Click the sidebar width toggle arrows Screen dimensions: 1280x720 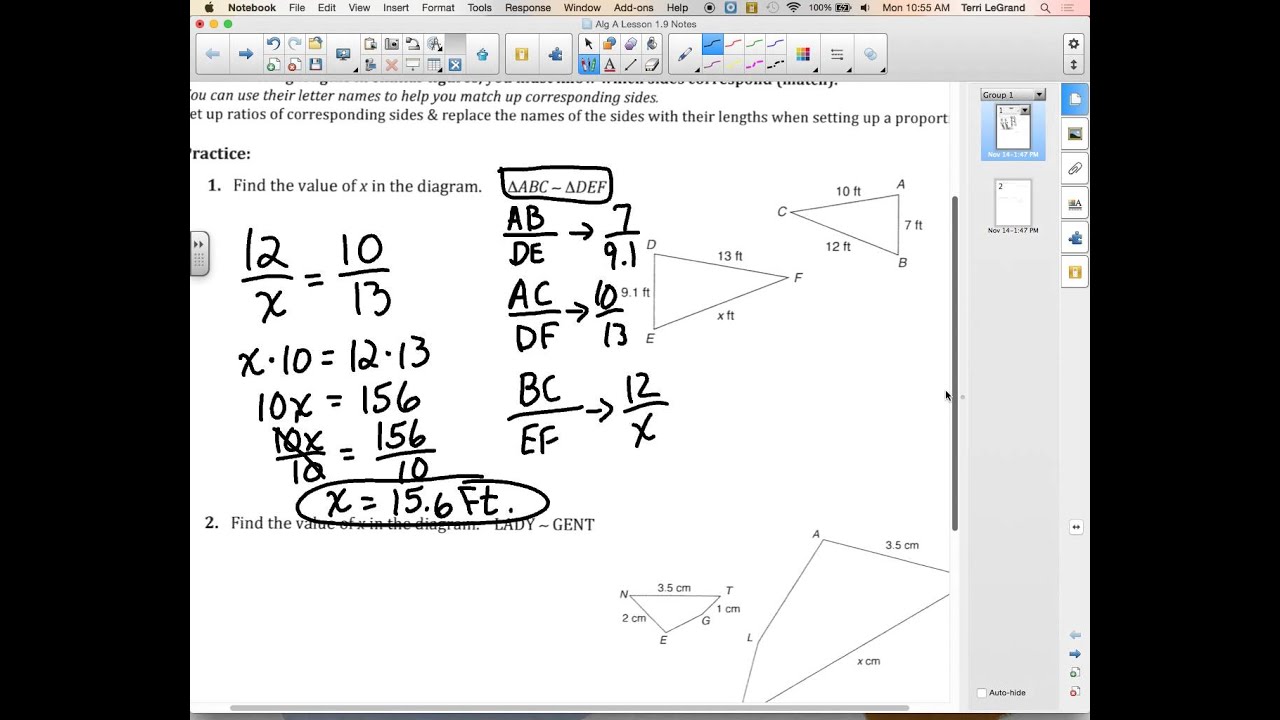(x=1075, y=527)
